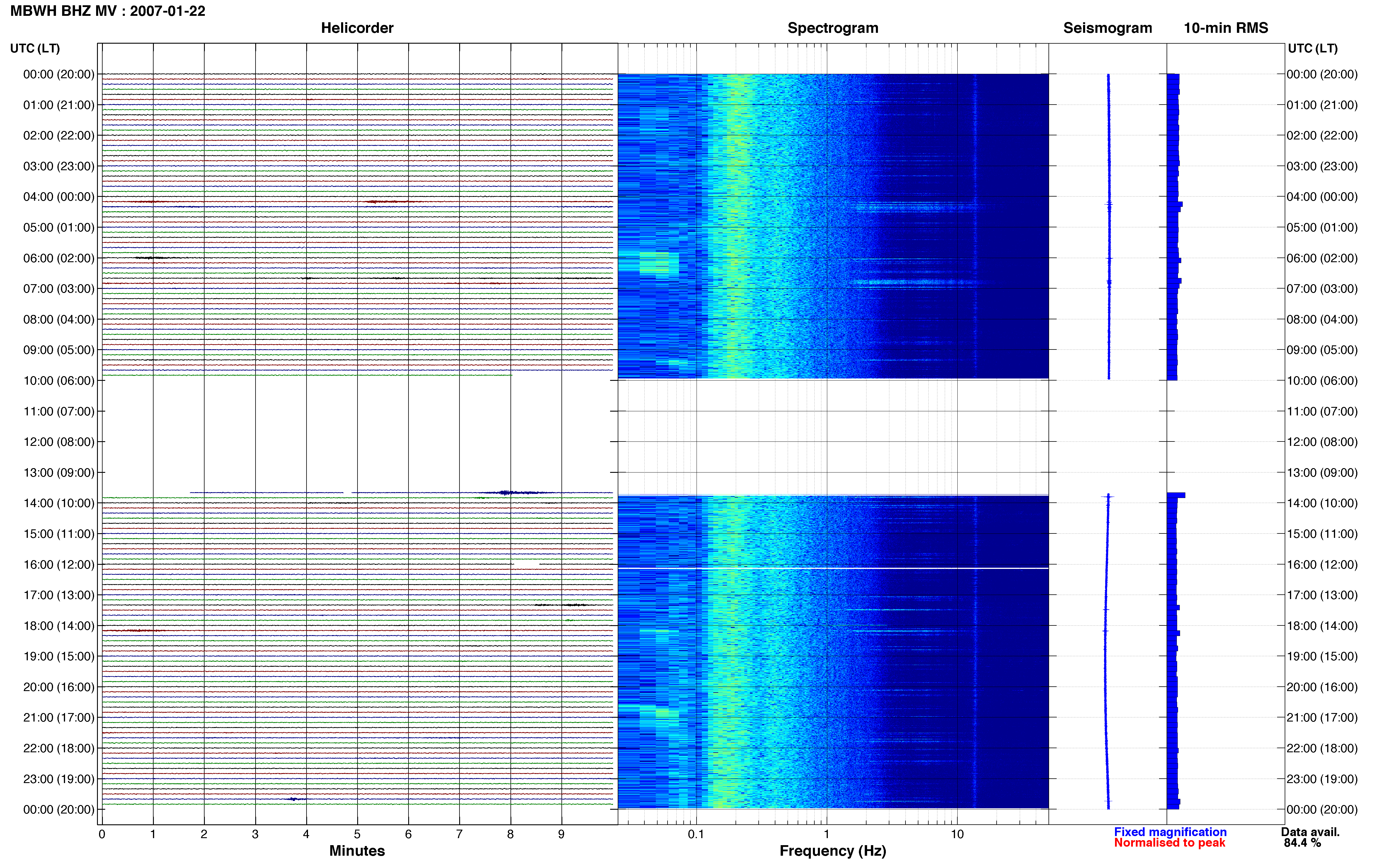
Task: Click the tallest RMS bar just before 14:00
Action: click(1176, 495)
